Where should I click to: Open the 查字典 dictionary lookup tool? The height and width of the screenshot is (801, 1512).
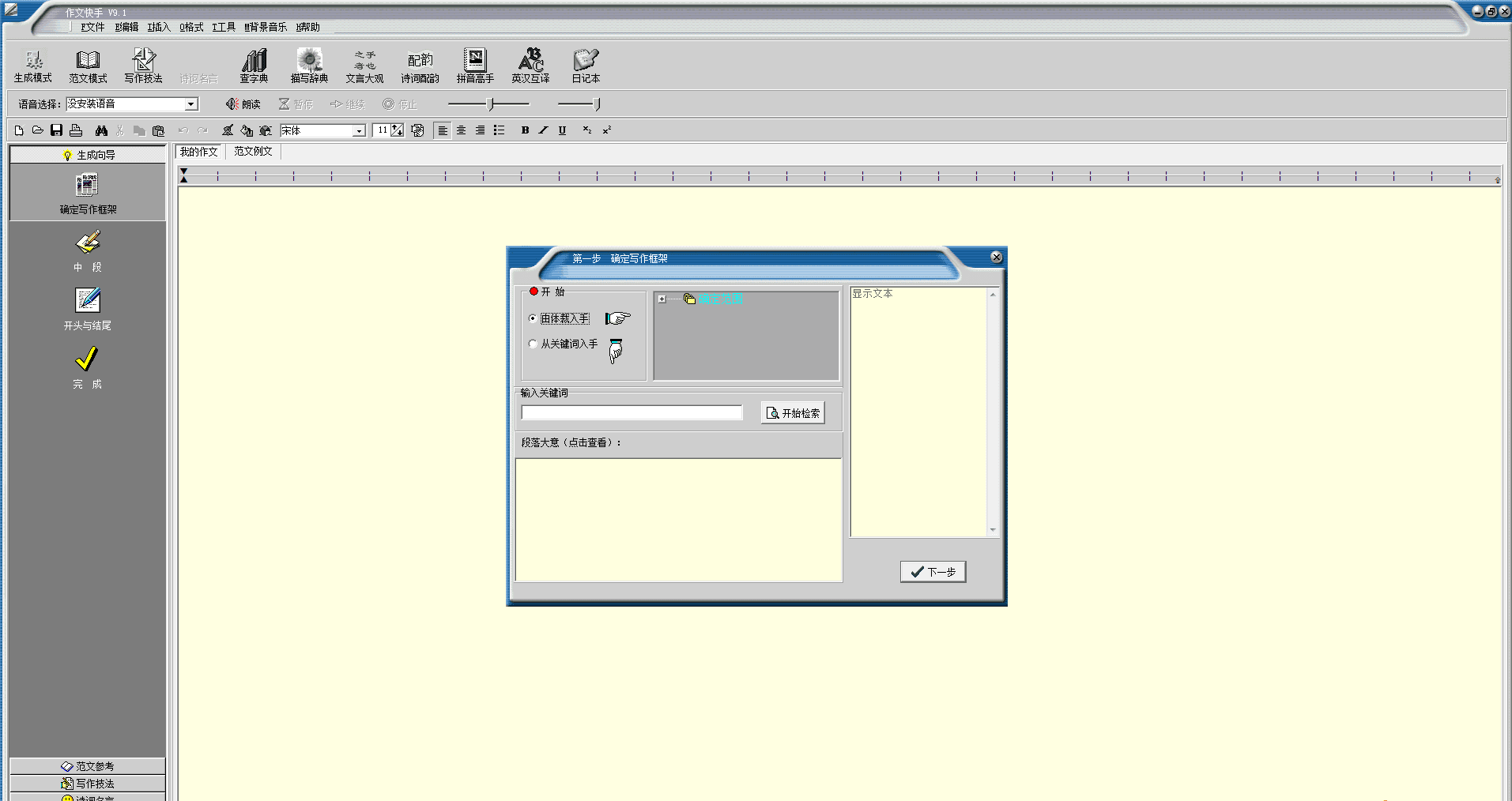coord(254,66)
